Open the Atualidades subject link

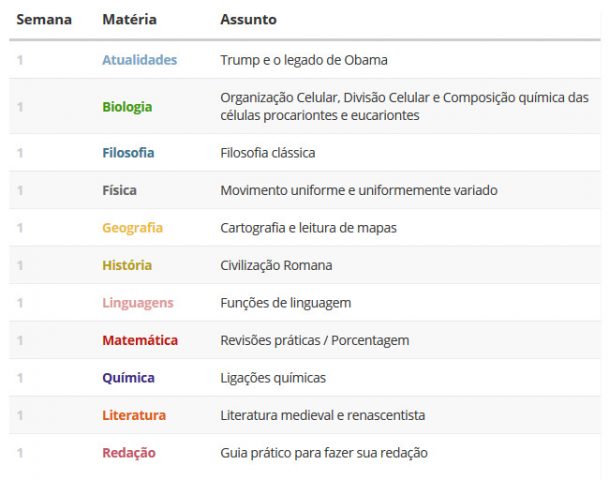[x=139, y=60]
